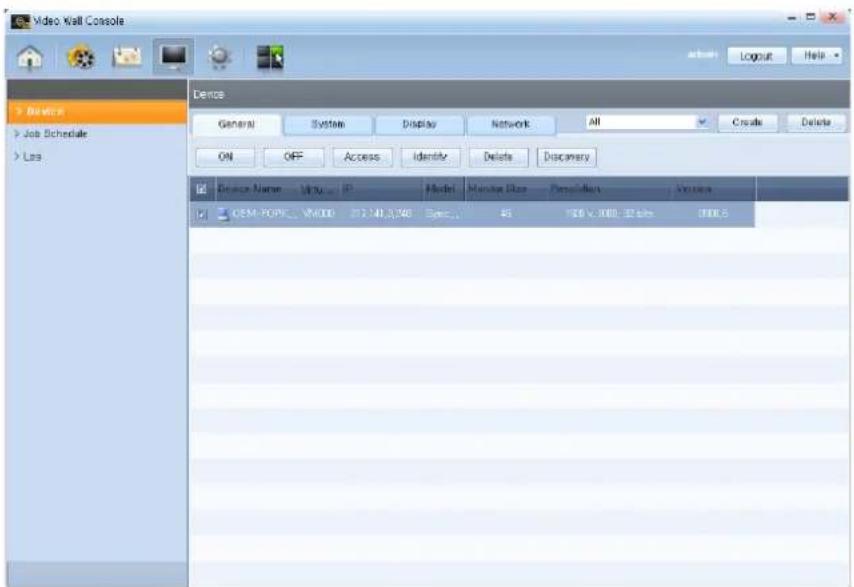Switch to the General tab
854x587 pixels.
click(236, 124)
